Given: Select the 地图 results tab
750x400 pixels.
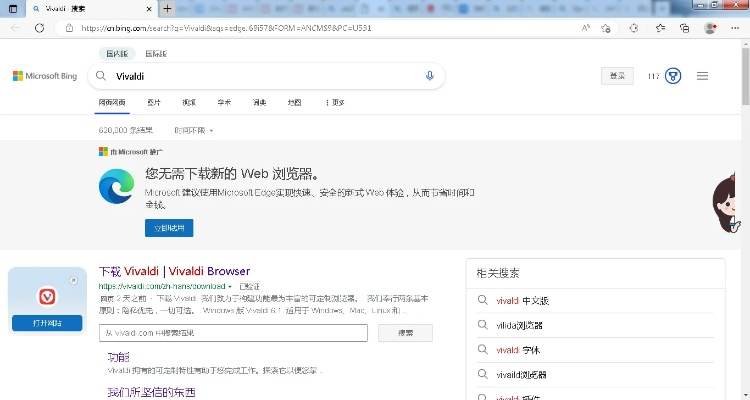Looking at the screenshot, I should (294, 102).
